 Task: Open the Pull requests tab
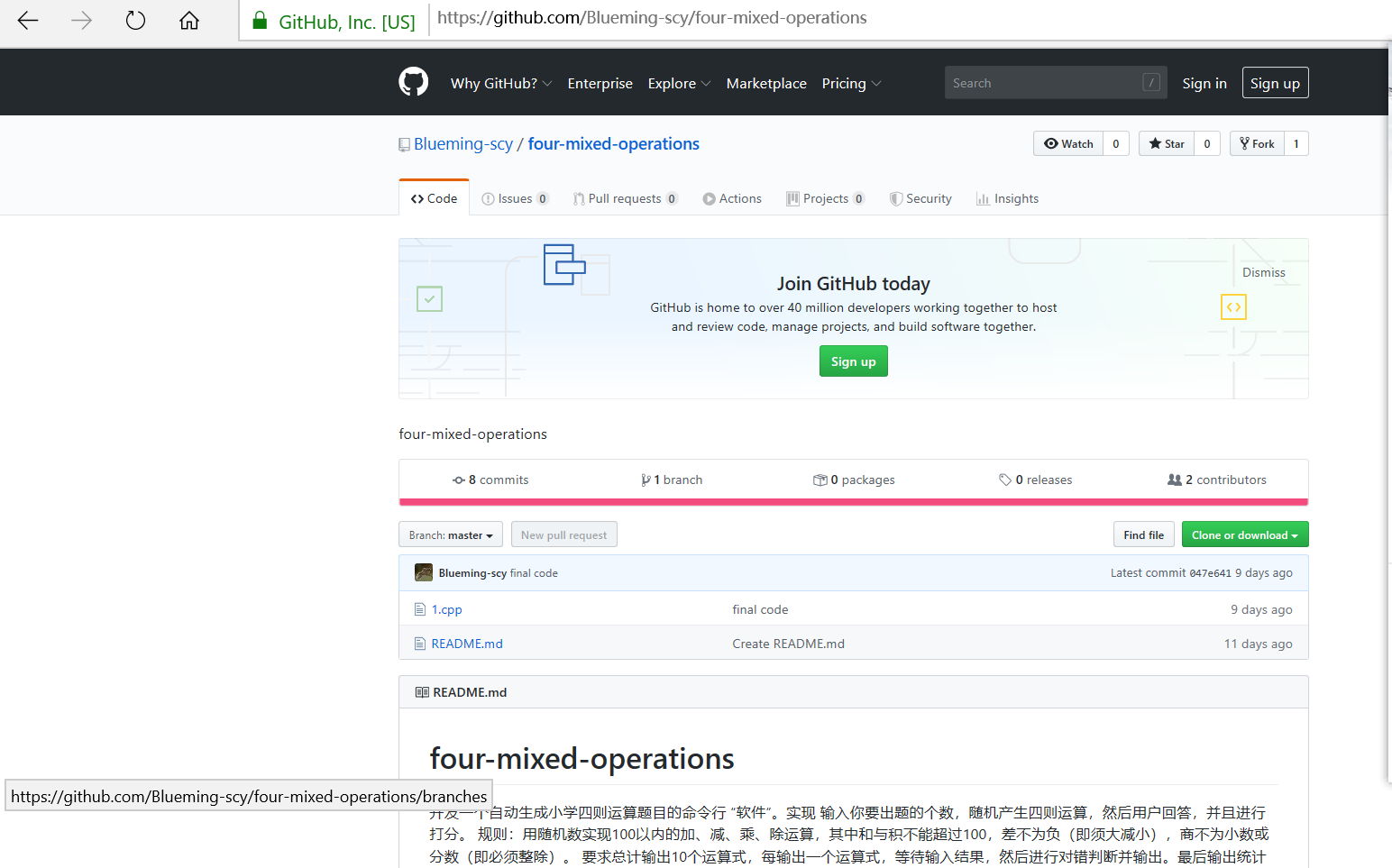coord(626,198)
